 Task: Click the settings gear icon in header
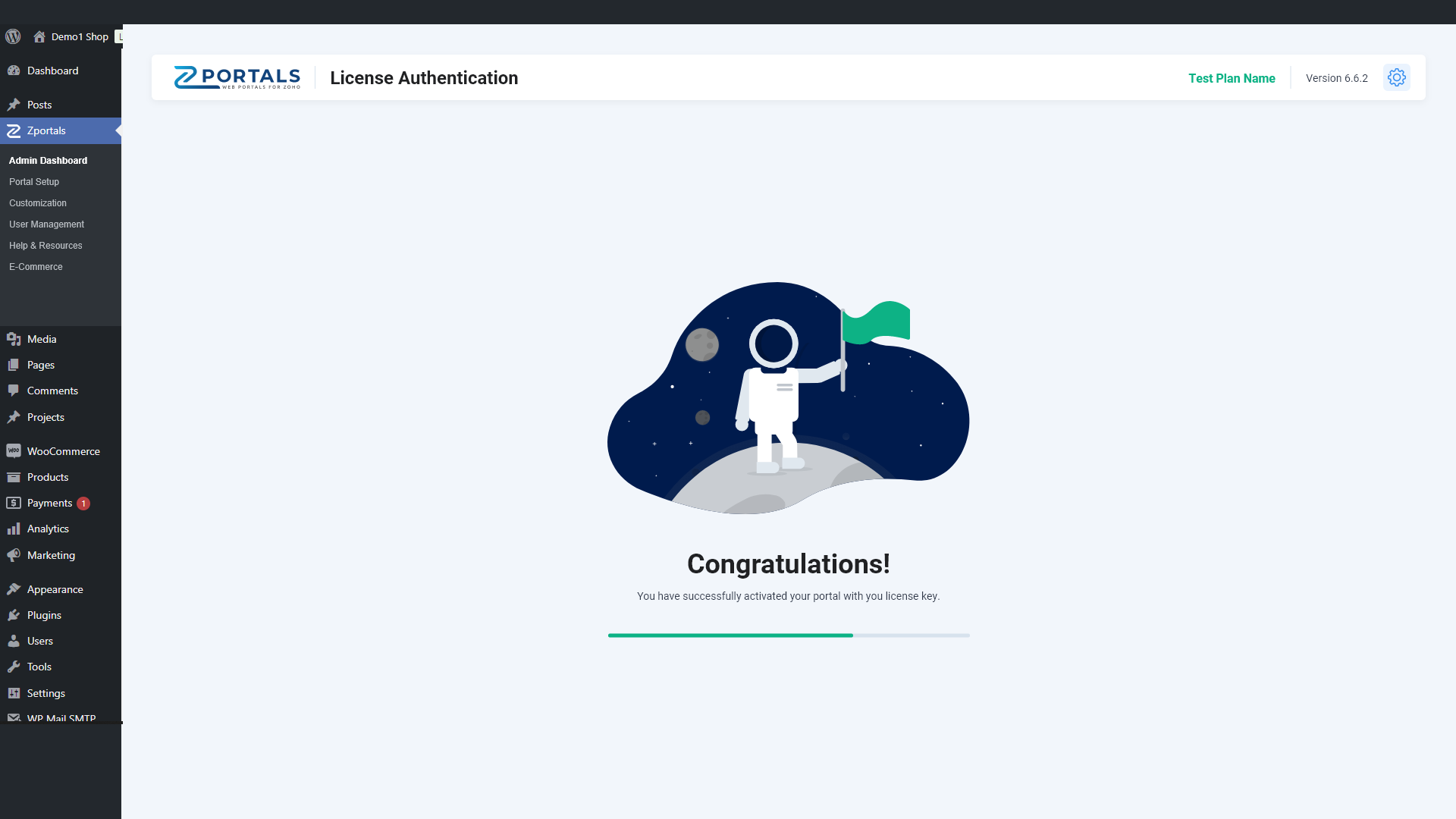(x=1396, y=77)
